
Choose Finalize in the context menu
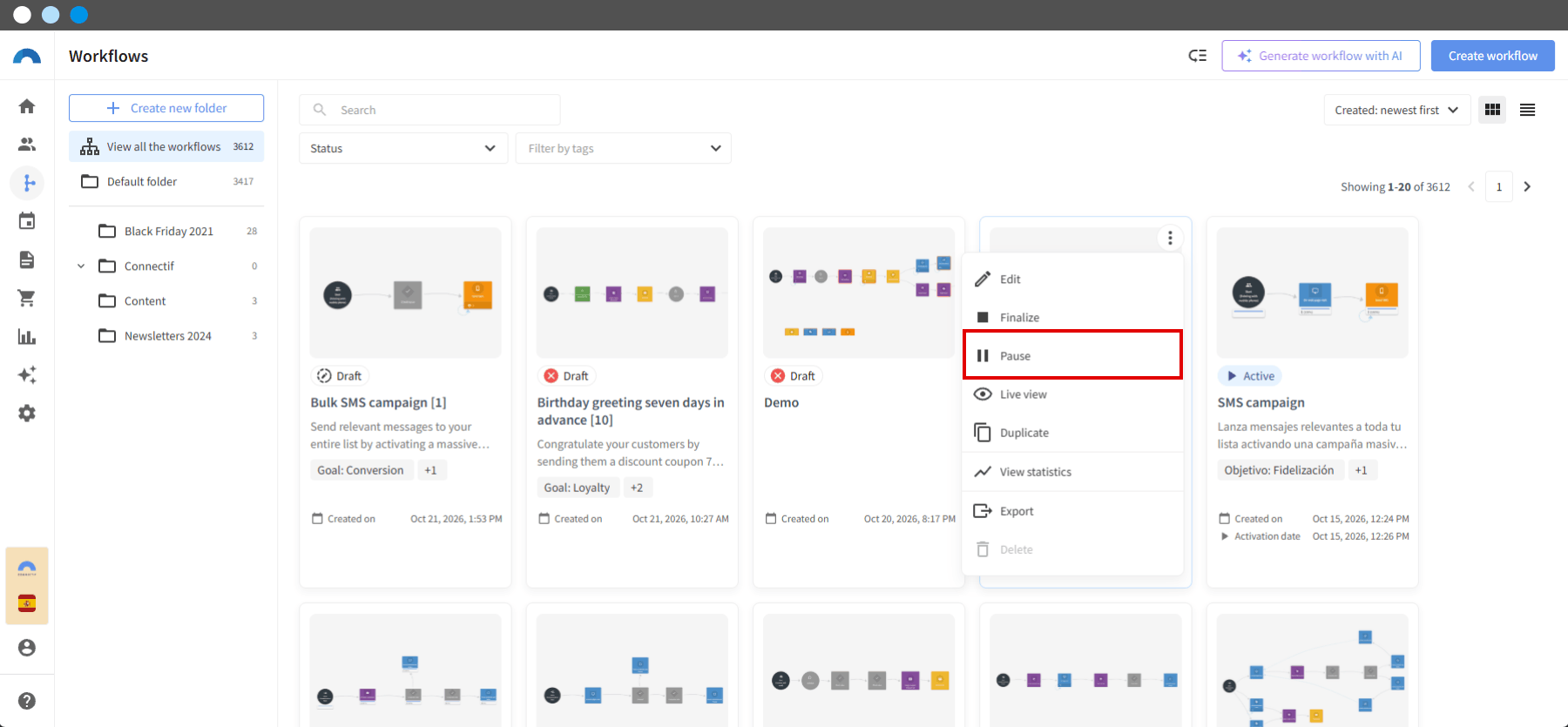1072,318
